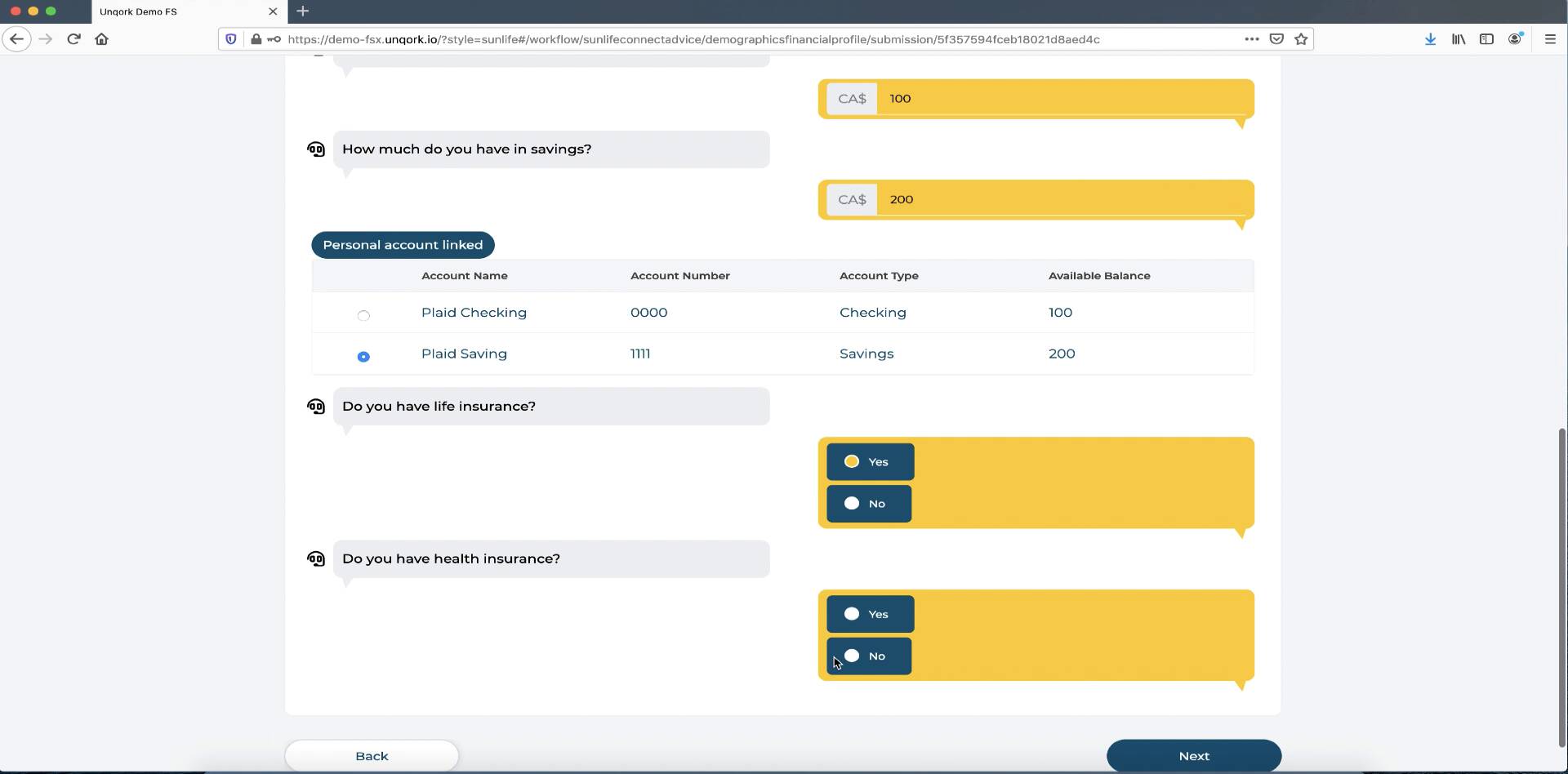This screenshot has width=1568, height=774.
Task: Open the downloads arrow in the toolbar
Action: (x=1430, y=38)
